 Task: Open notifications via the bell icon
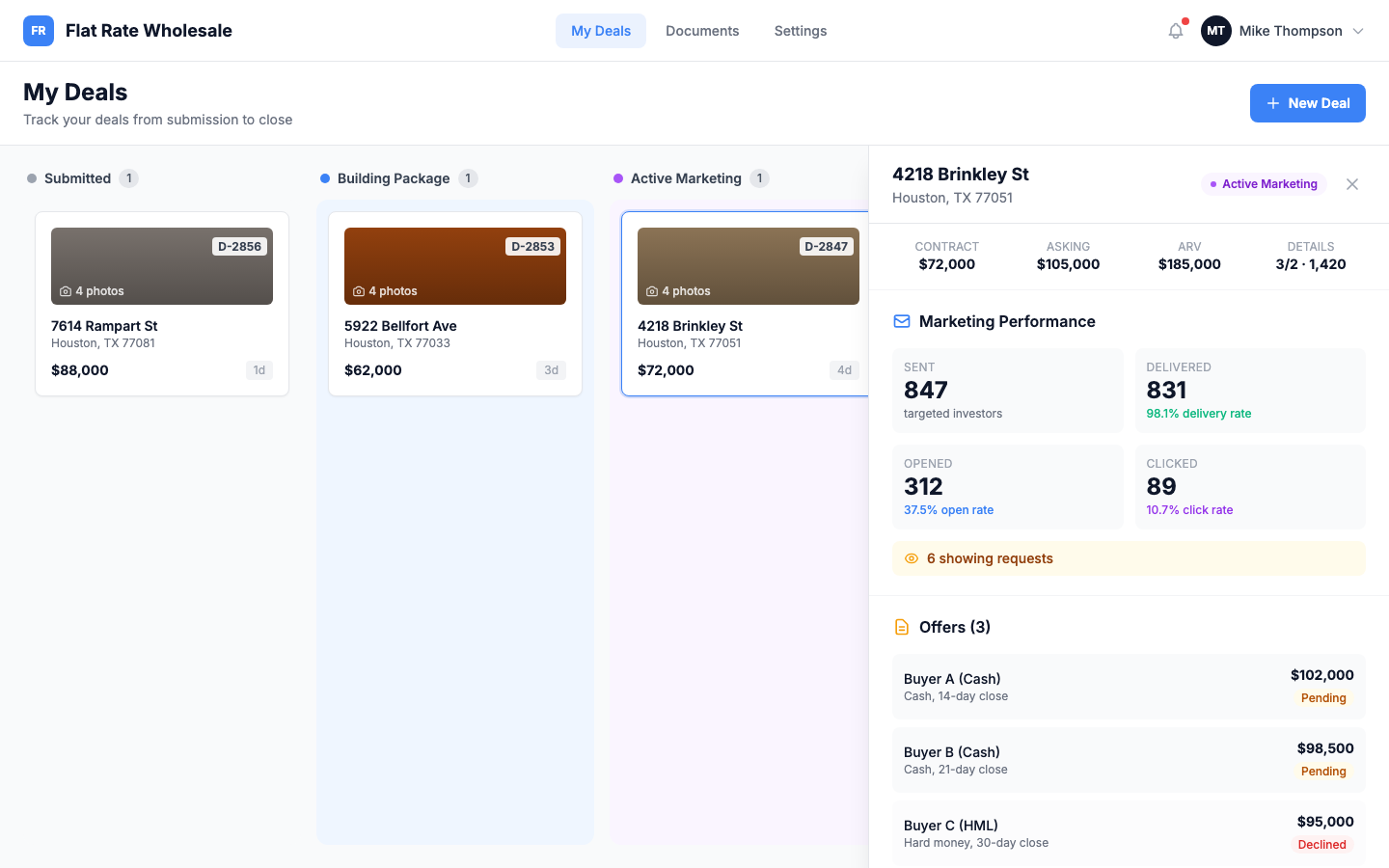coord(1175,30)
